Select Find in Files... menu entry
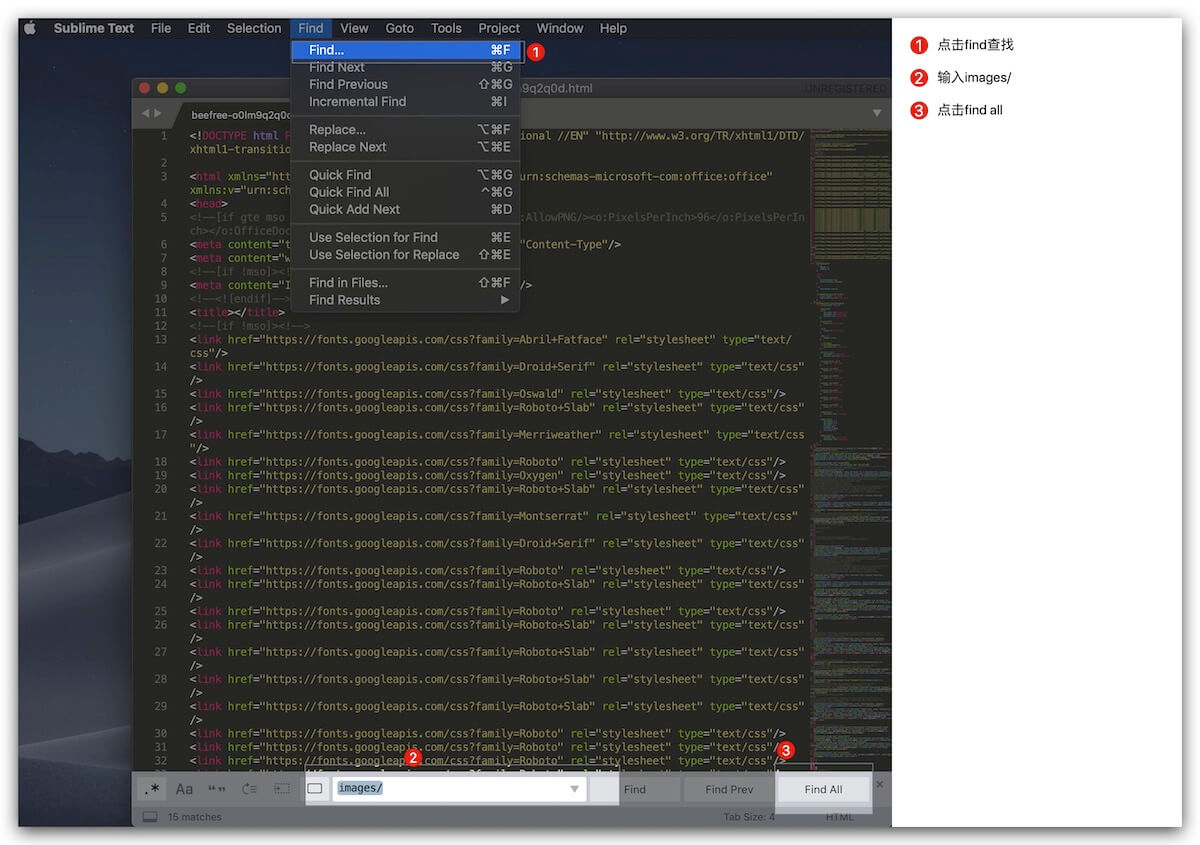 pyautogui.click(x=348, y=283)
